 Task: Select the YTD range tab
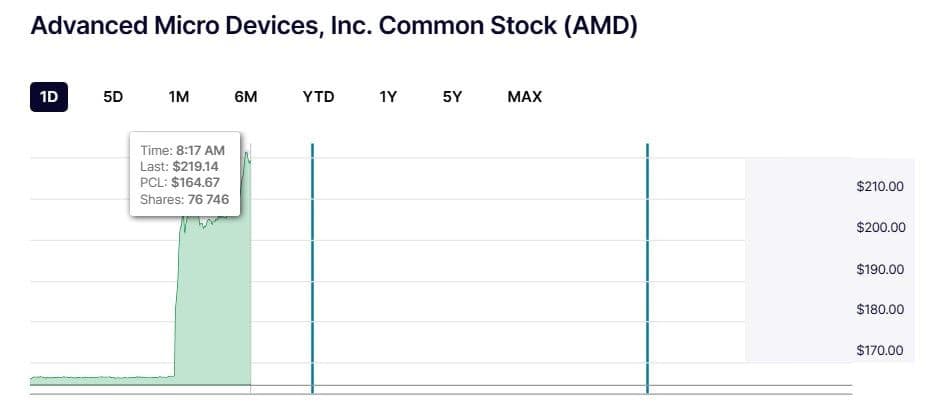pos(318,97)
